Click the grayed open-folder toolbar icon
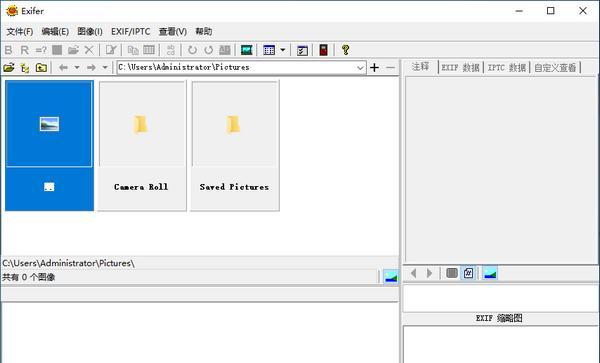The image size is (600, 363). click(x=73, y=50)
